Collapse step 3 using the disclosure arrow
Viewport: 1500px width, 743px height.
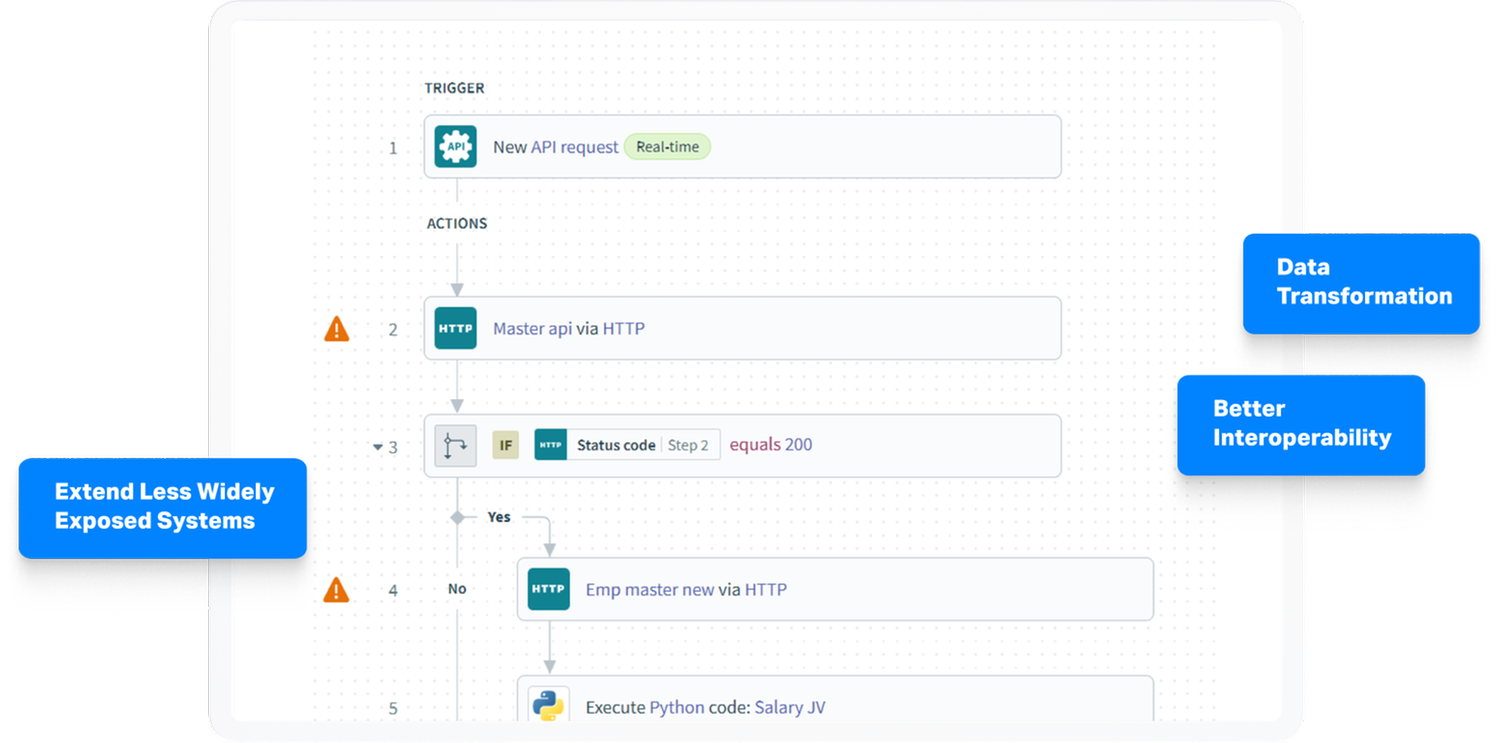(378, 447)
